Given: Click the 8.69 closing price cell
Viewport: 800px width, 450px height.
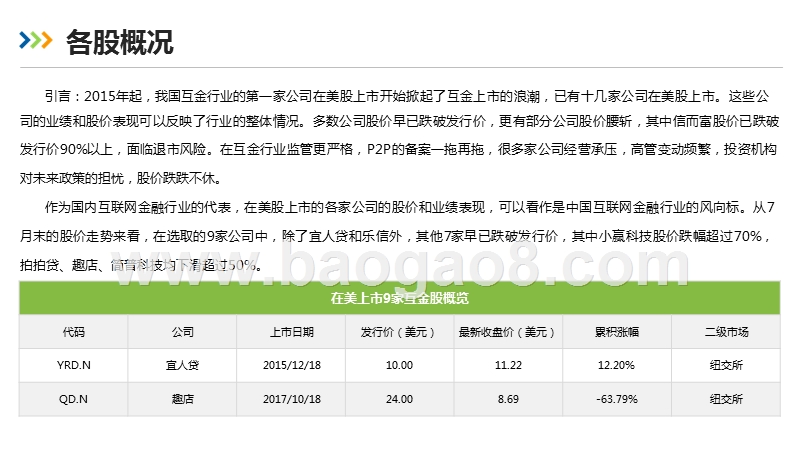Looking at the screenshot, I should click(x=508, y=399).
